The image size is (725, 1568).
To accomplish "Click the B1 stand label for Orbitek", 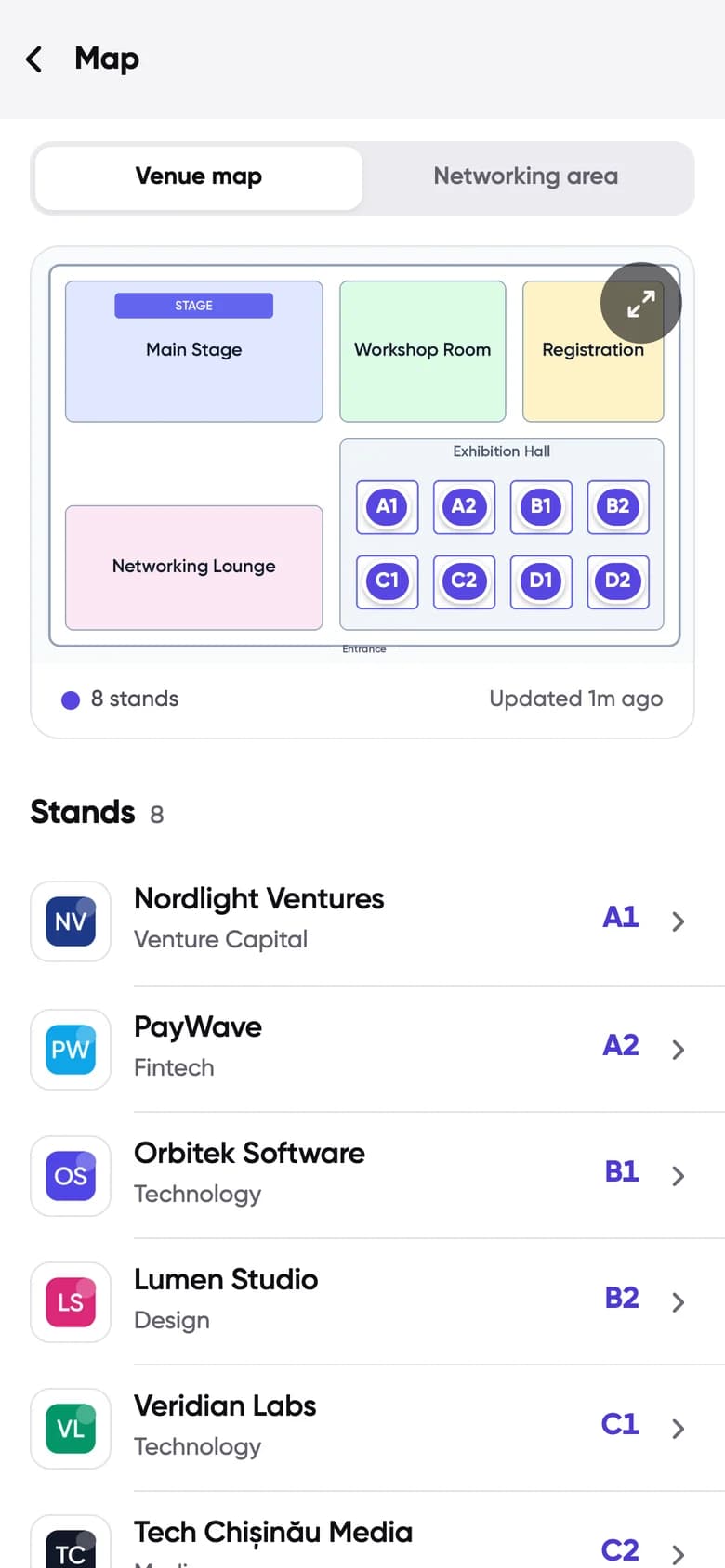I will 622,1171.
